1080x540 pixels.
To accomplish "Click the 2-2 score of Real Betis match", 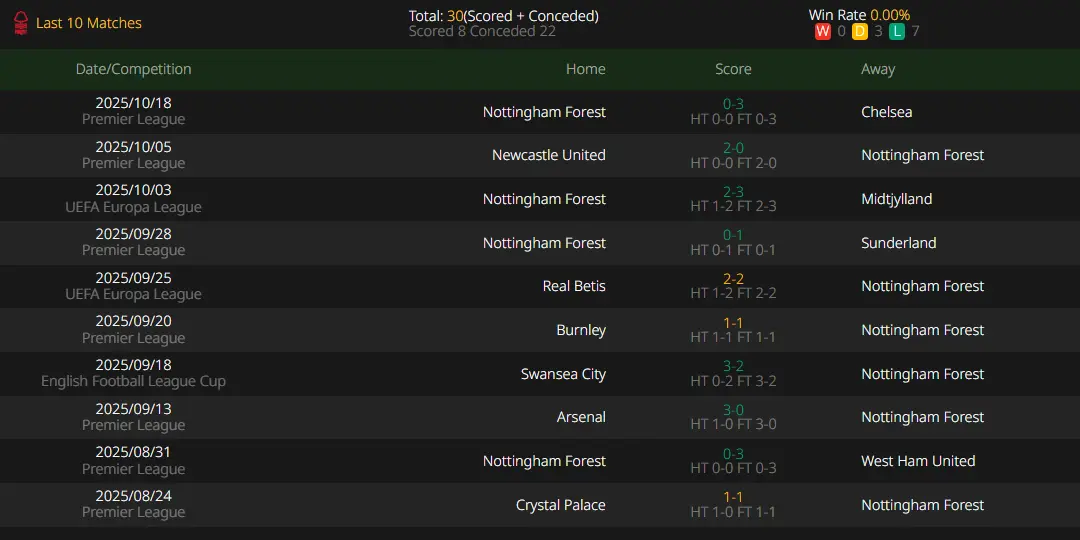I will click(x=734, y=279).
